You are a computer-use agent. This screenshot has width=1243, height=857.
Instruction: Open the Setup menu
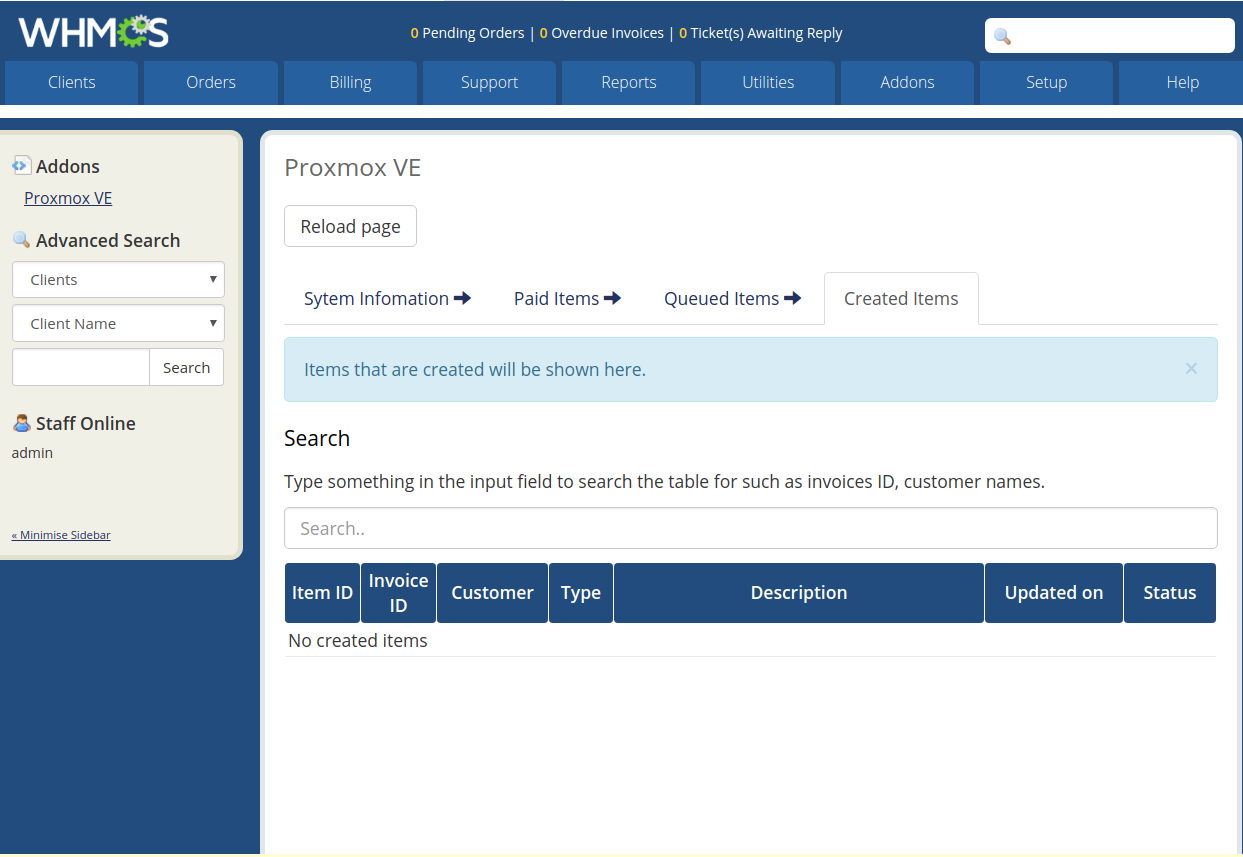pos(1046,82)
